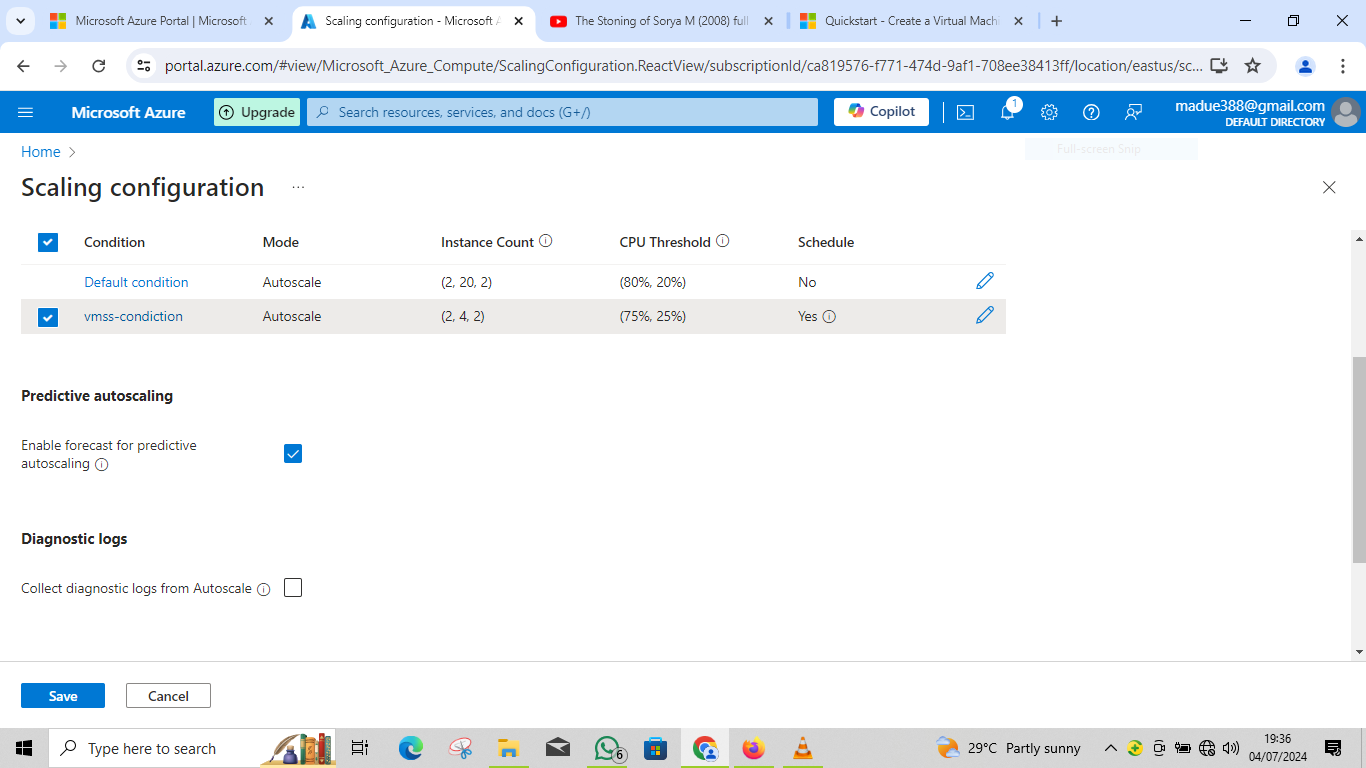Open the Chrome three-dot menu
The height and width of the screenshot is (768, 1366).
point(1342,66)
